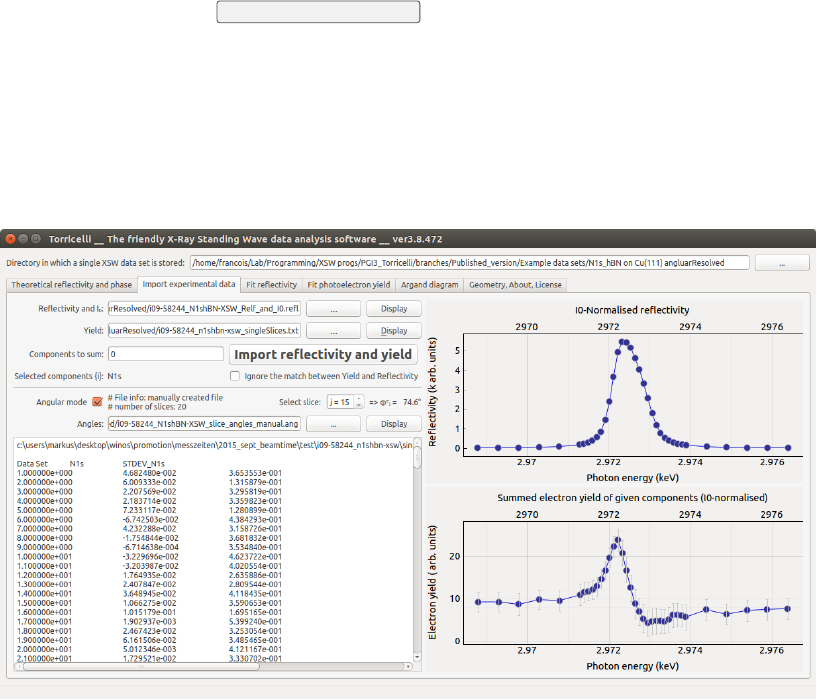Click the 1.015179e-001 value in the data table
This screenshot has height=700, width=817.
tap(150, 612)
